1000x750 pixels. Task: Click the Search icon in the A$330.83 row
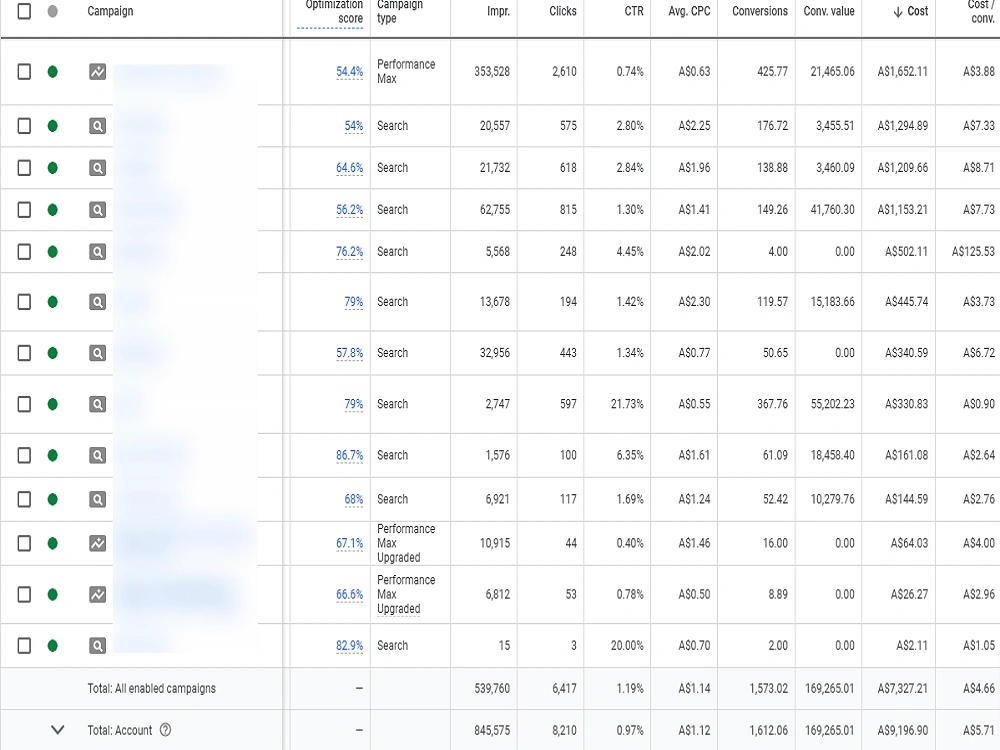98,404
